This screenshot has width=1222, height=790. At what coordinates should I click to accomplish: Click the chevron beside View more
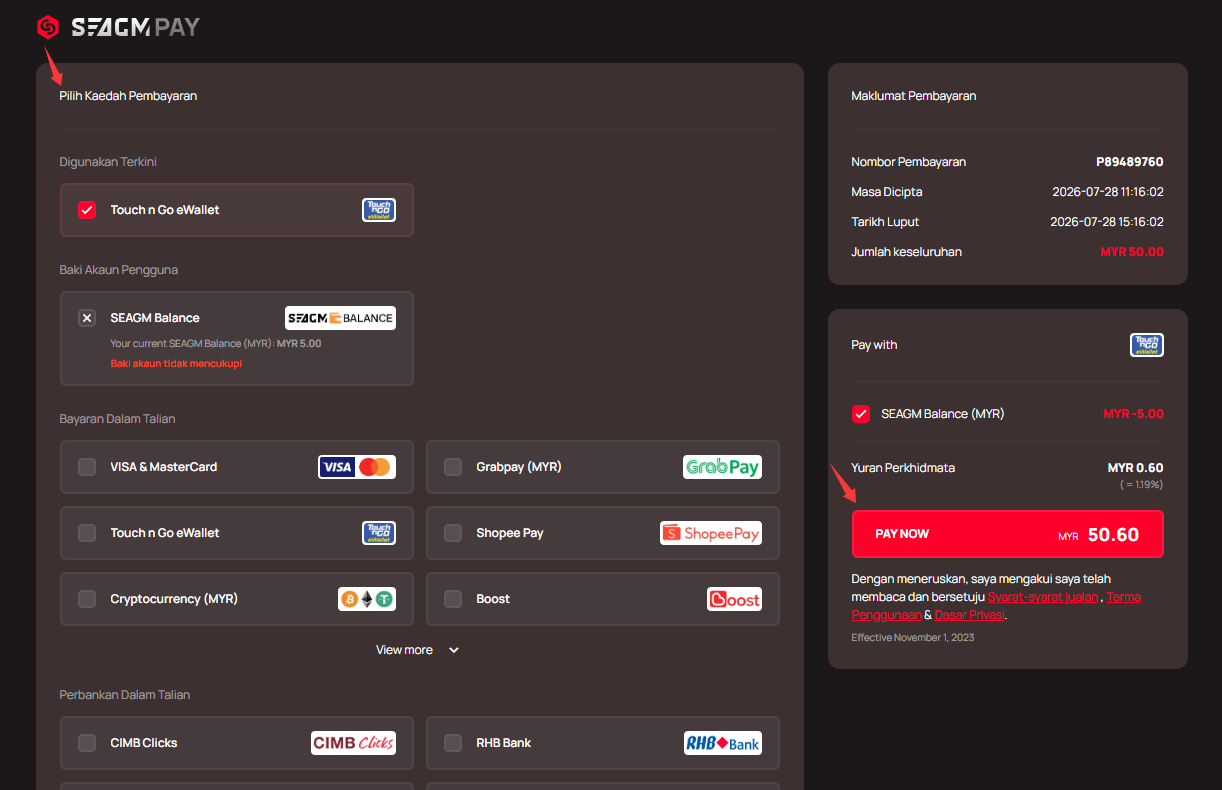tap(454, 650)
